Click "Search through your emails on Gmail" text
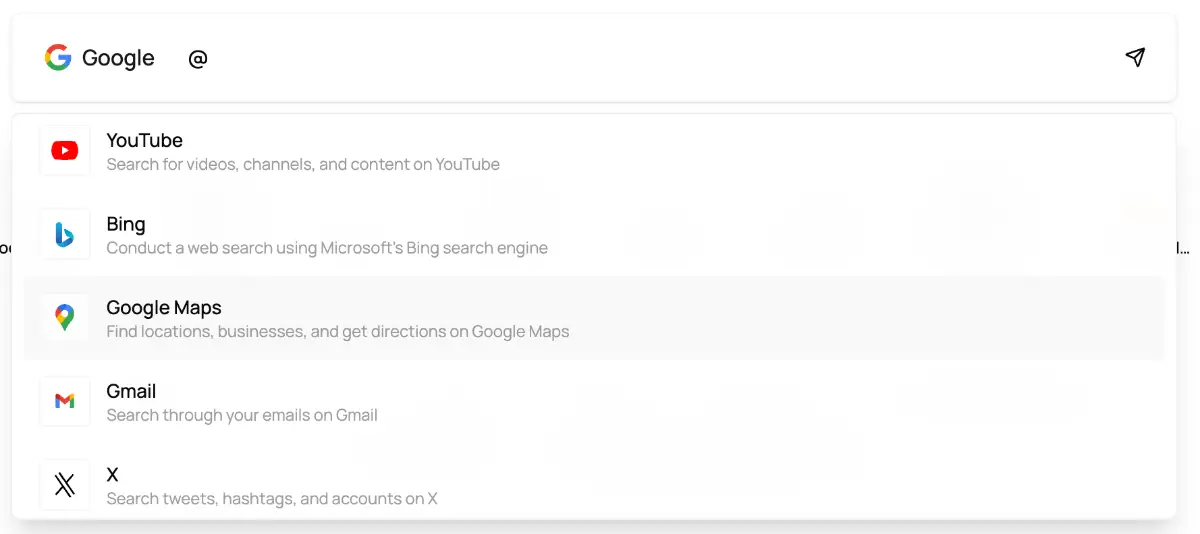The height and width of the screenshot is (534, 1200). [x=242, y=415]
